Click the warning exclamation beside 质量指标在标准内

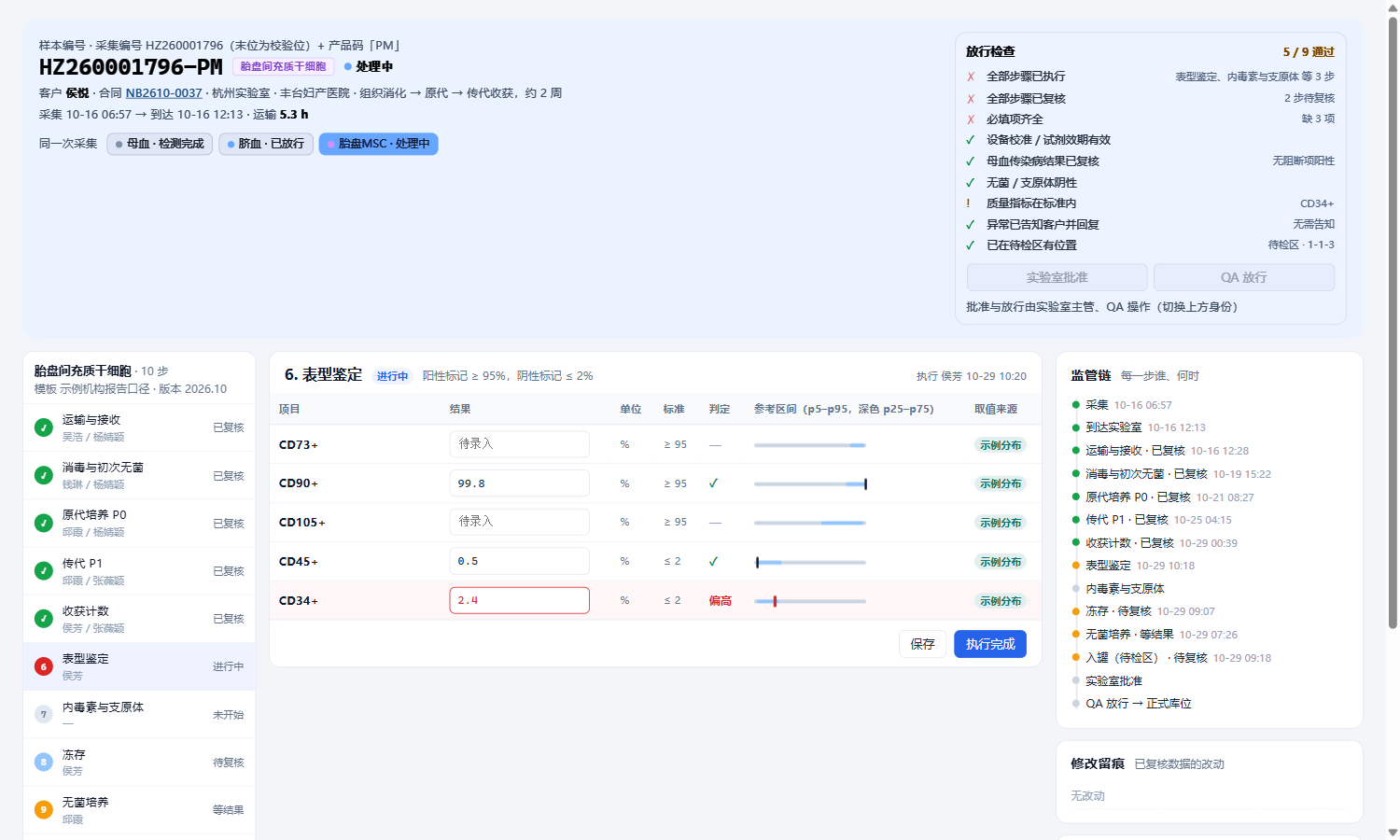click(969, 203)
